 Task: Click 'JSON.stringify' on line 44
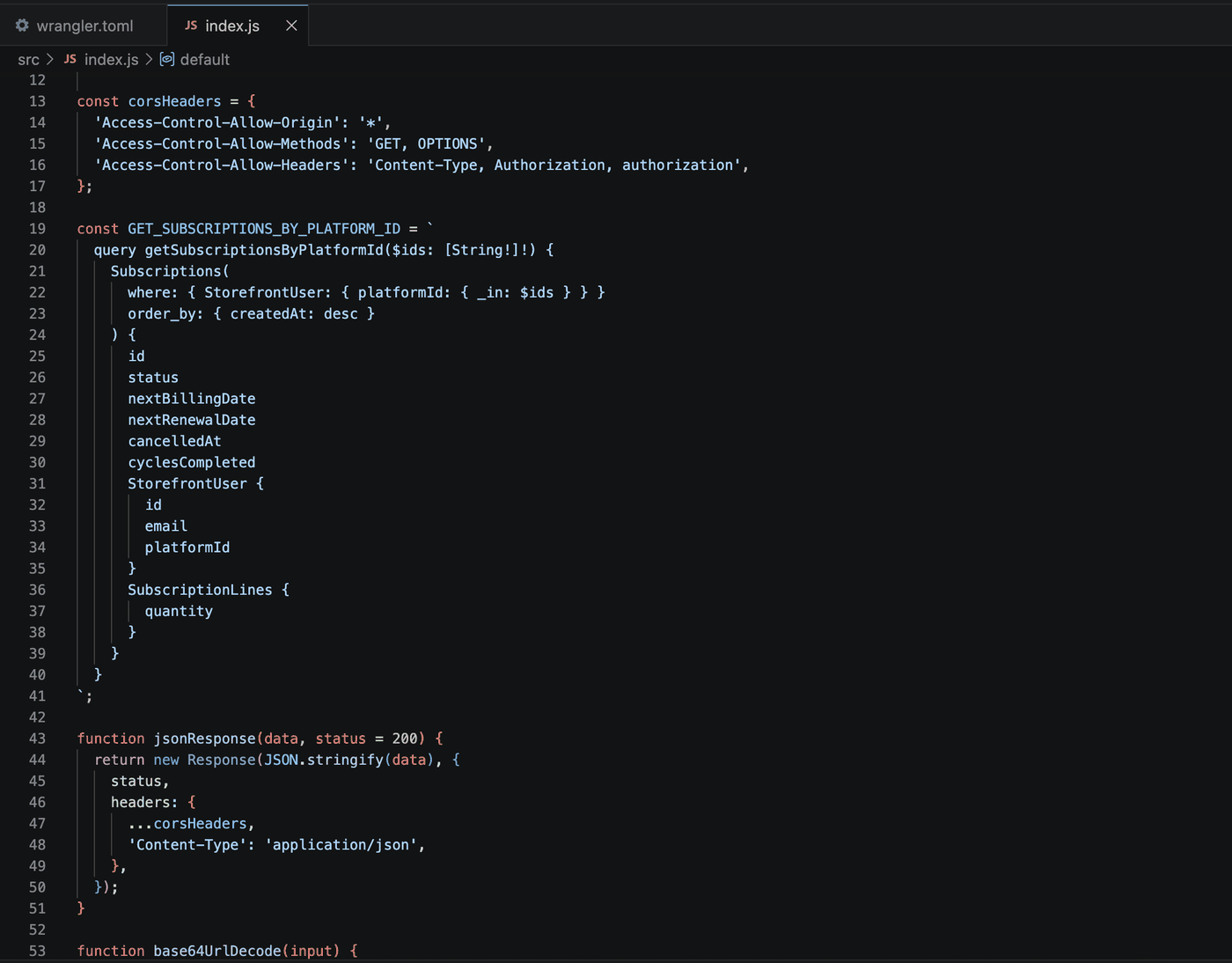tap(324, 760)
